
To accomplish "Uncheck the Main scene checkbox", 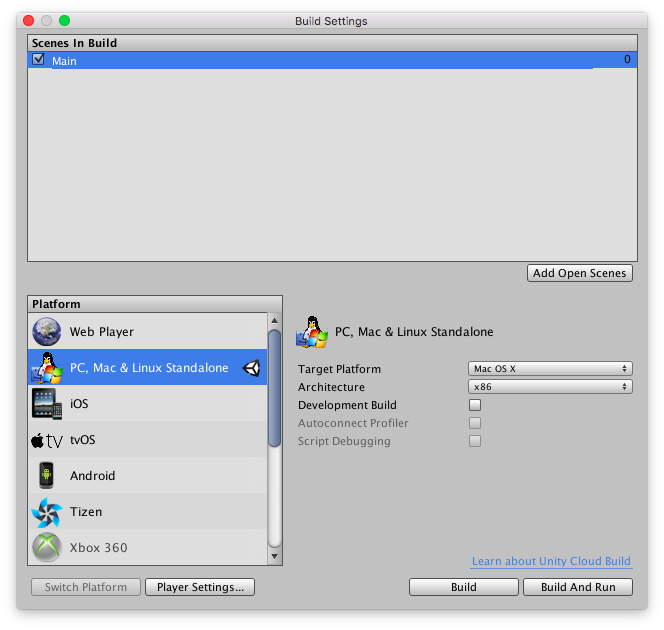I will pos(39,59).
